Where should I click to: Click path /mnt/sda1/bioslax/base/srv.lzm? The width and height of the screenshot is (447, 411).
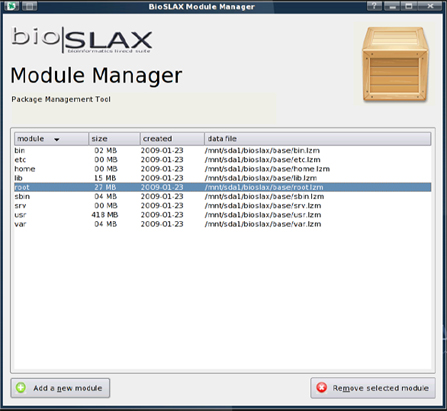263,206
